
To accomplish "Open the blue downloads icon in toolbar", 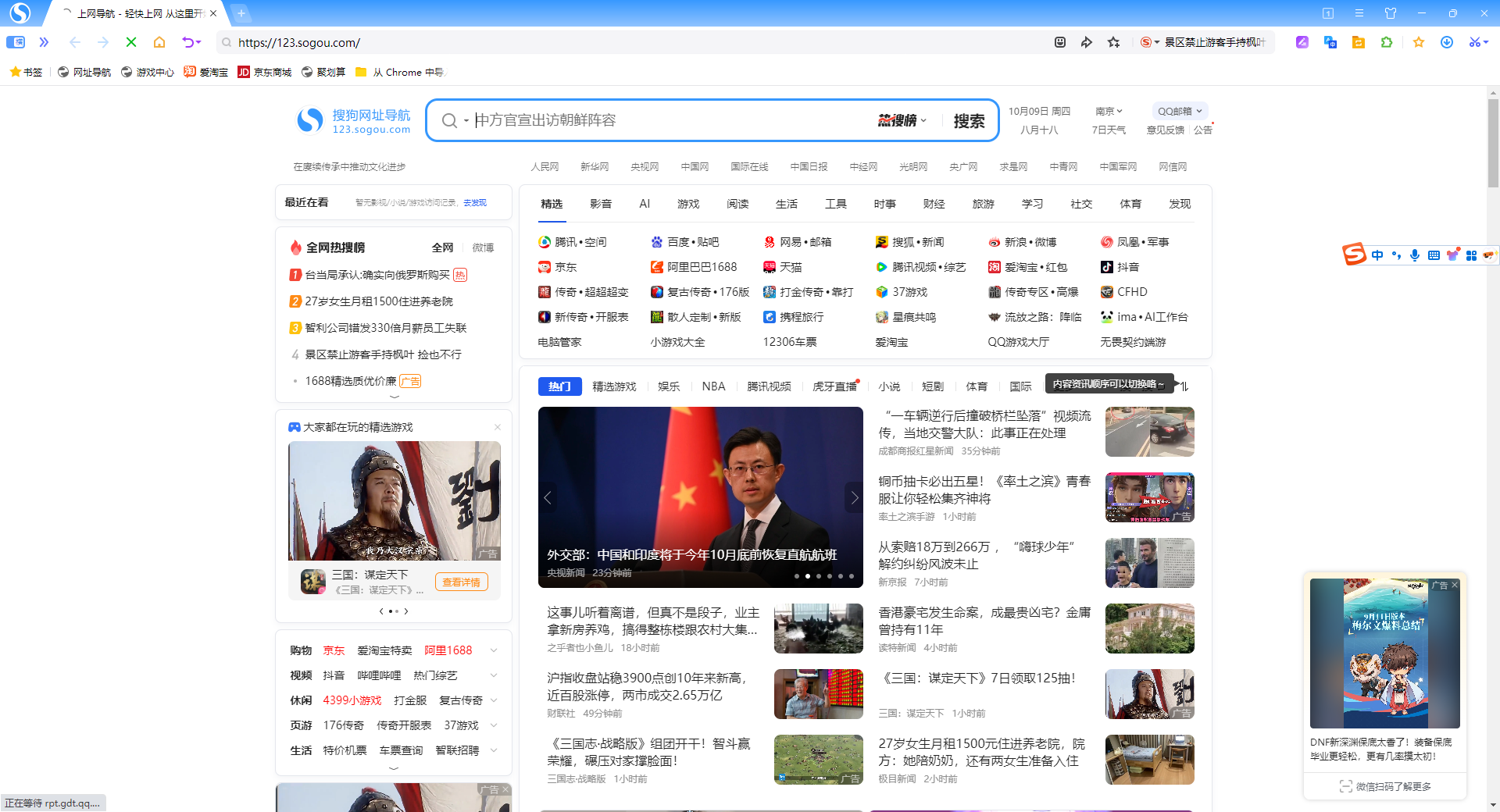I will coord(1447,42).
